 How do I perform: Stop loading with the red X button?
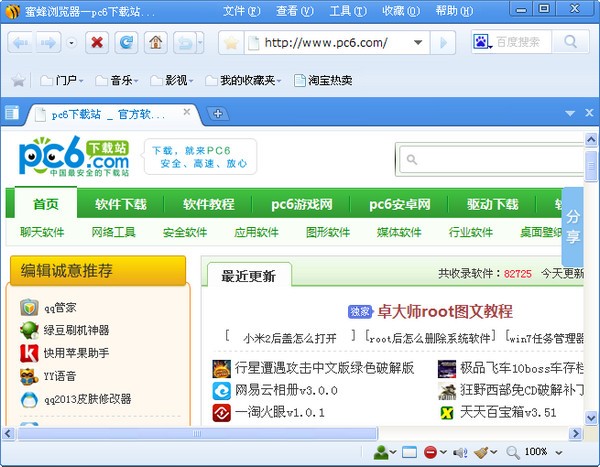97,42
